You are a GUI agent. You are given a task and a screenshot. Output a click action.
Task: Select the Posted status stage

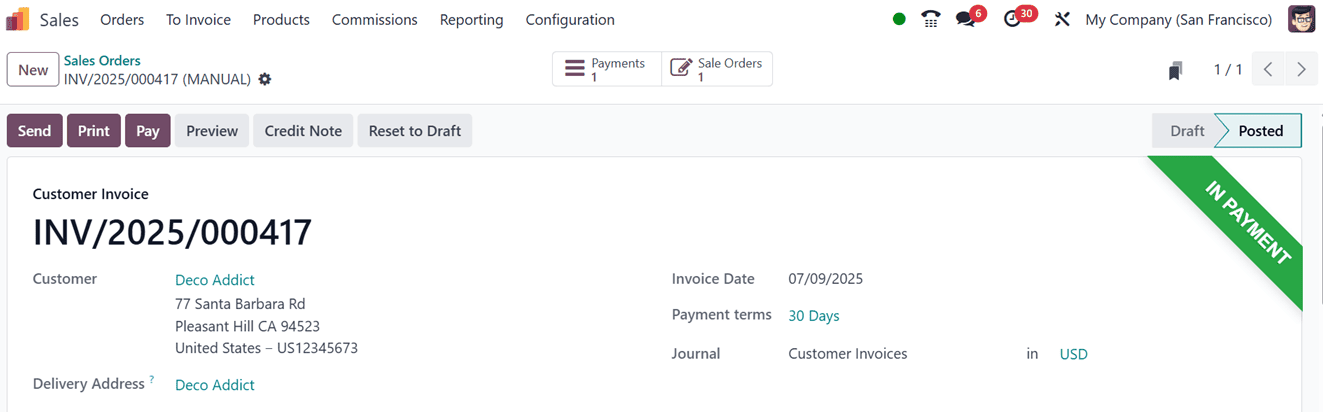(x=1260, y=131)
